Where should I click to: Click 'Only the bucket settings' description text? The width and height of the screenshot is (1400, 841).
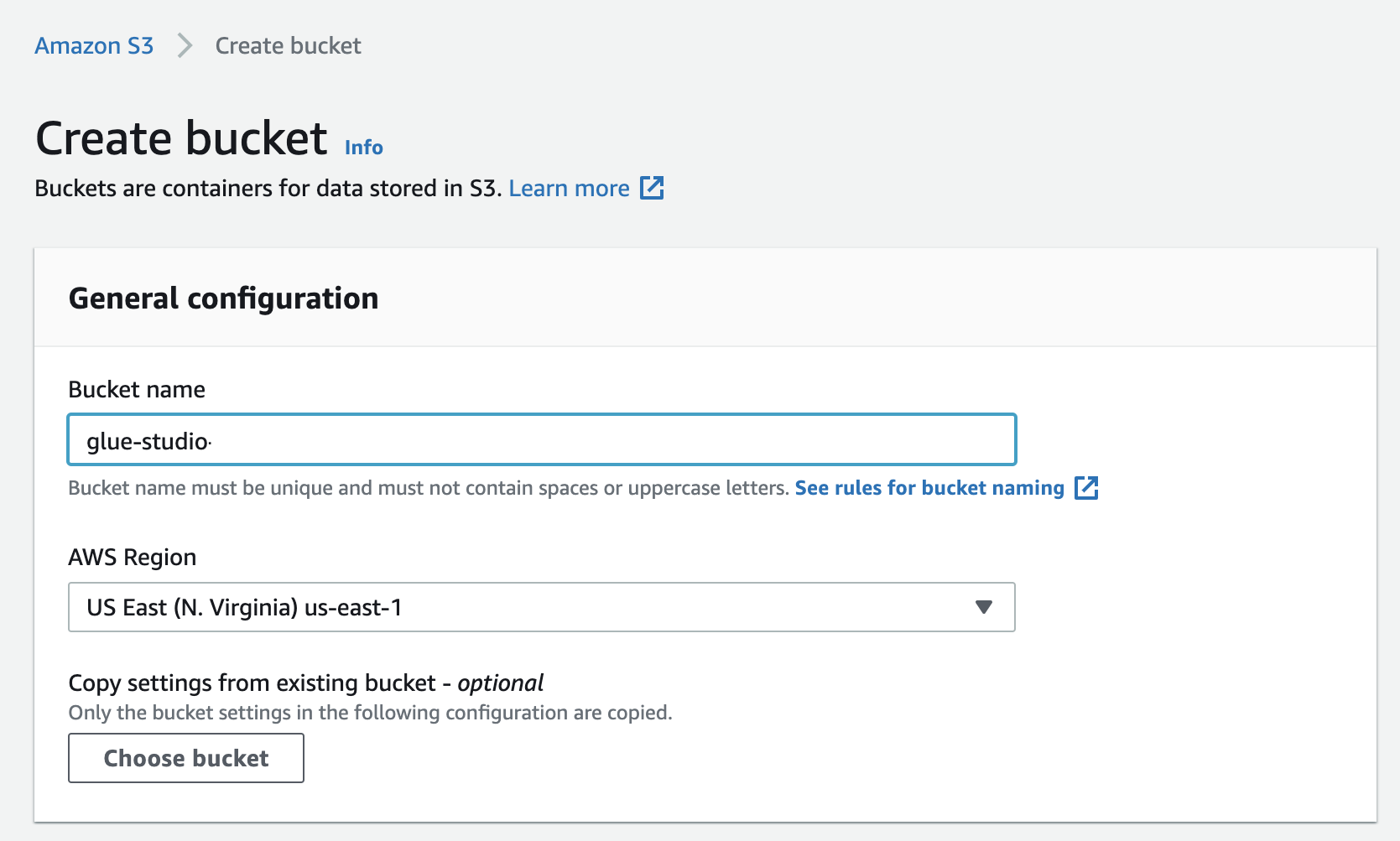(370, 713)
